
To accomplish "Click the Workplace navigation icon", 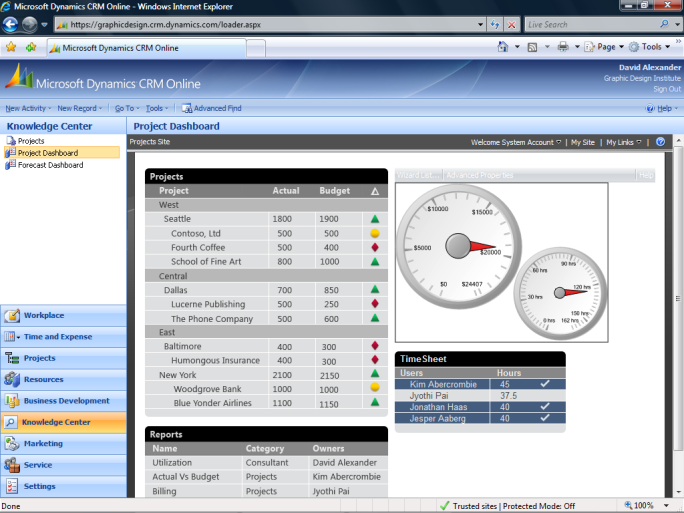I will coord(12,315).
